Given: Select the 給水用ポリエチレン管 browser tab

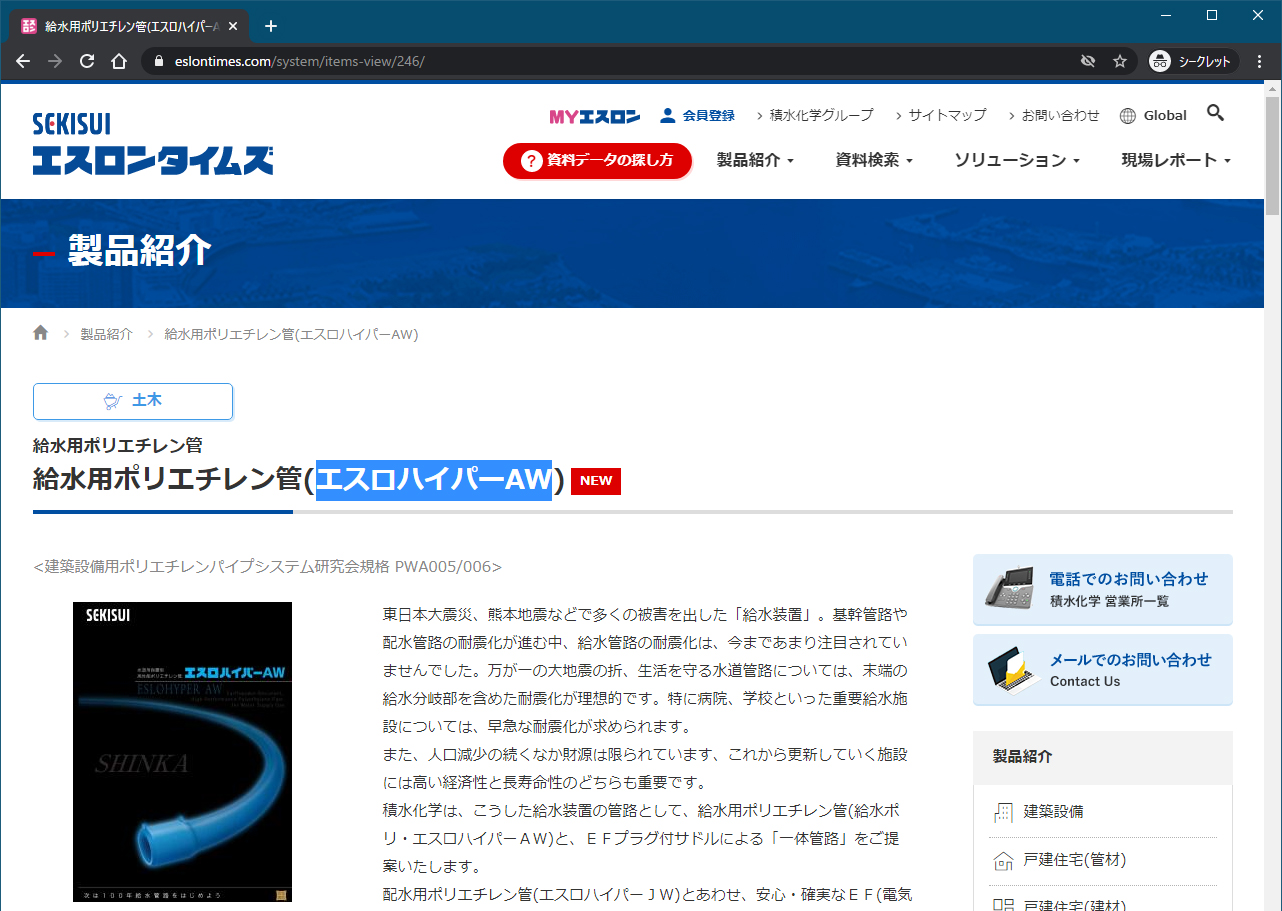Looking at the screenshot, I should click(x=131, y=26).
